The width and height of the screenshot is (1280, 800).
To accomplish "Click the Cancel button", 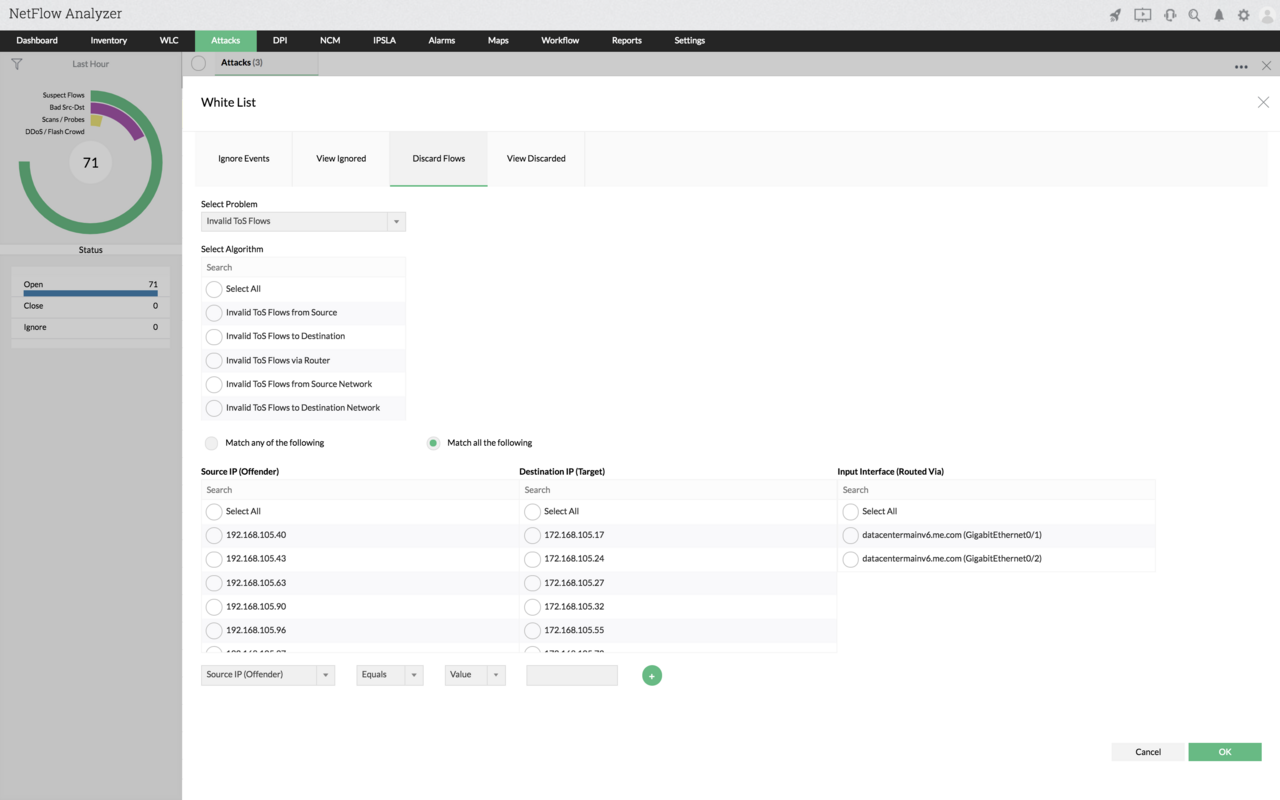I will tap(1148, 752).
